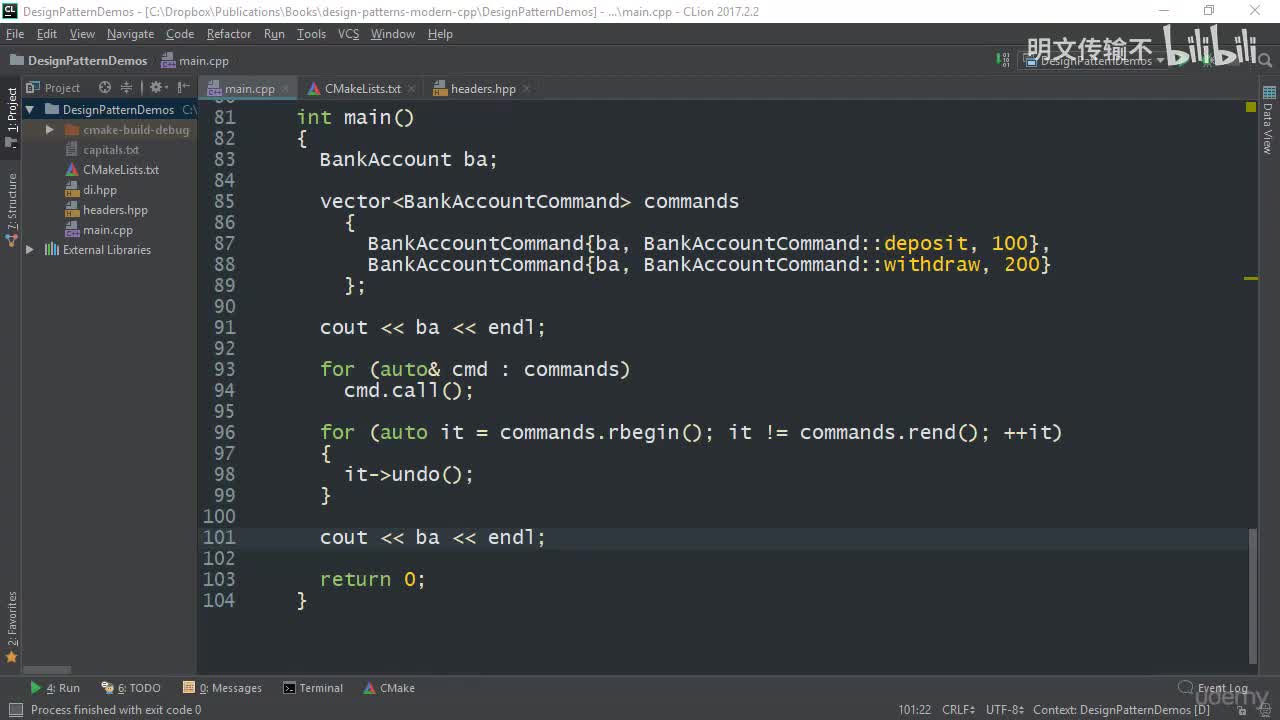
Task: Toggle the Data View side panel
Action: pos(1268,120)
